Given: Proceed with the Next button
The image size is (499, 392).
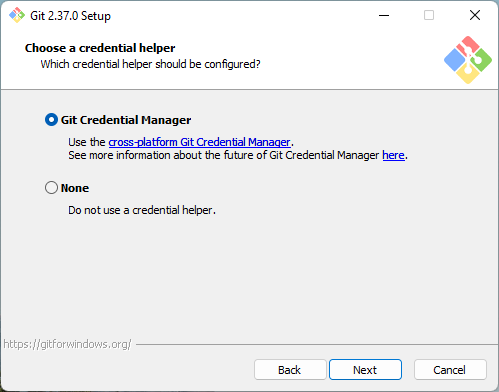Looking at the screenshot, I should tap(365, 370).
